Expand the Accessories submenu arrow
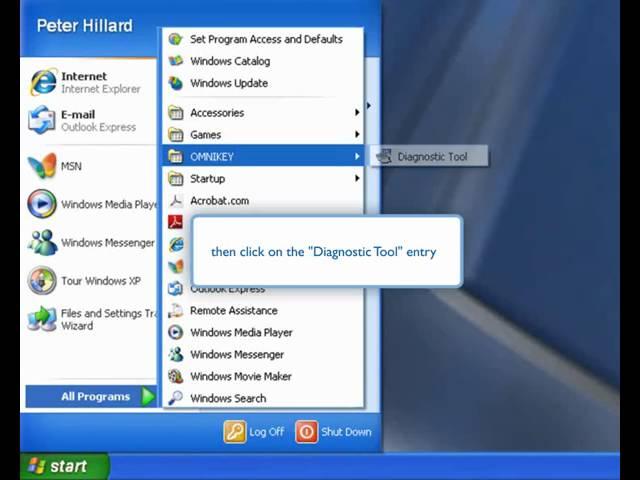 [x=357, y=112]
